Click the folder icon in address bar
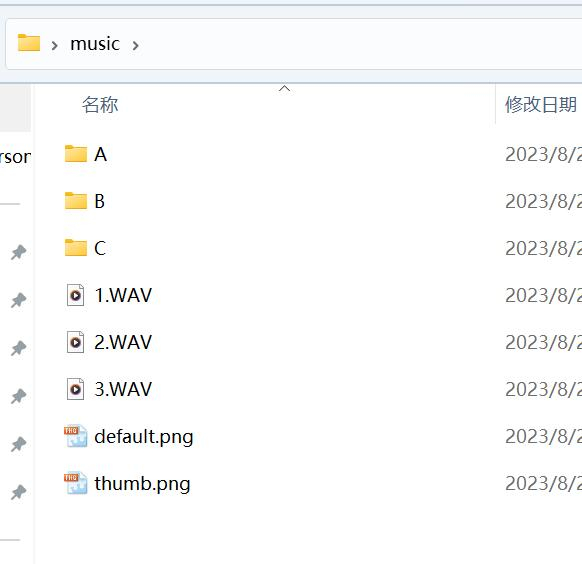The width and height of the screenshot is (582, 564). pos(29,43)
